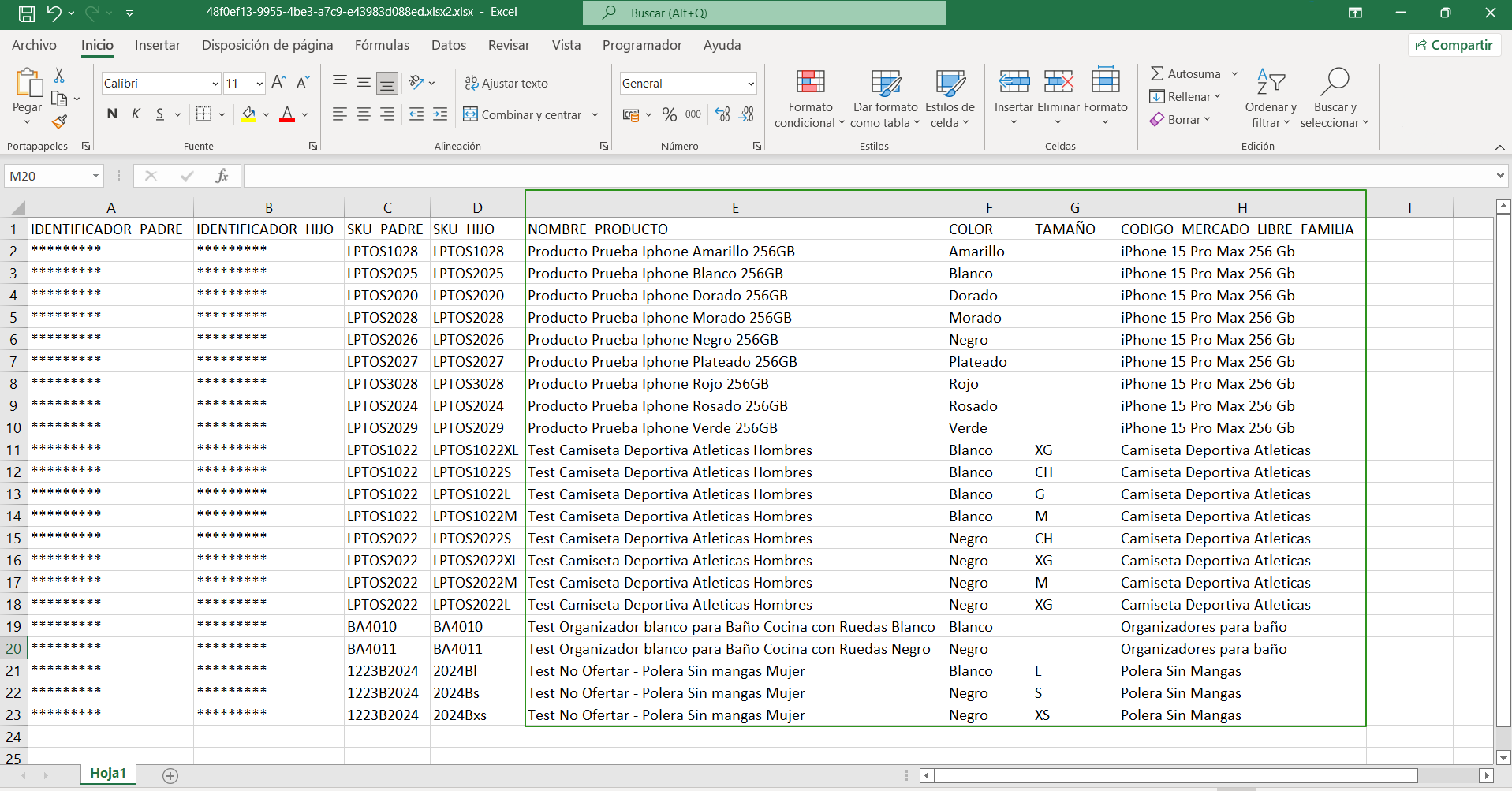Click the borders icon in Fuente group
Screen dimensions: 1512x791
[203, 114]
